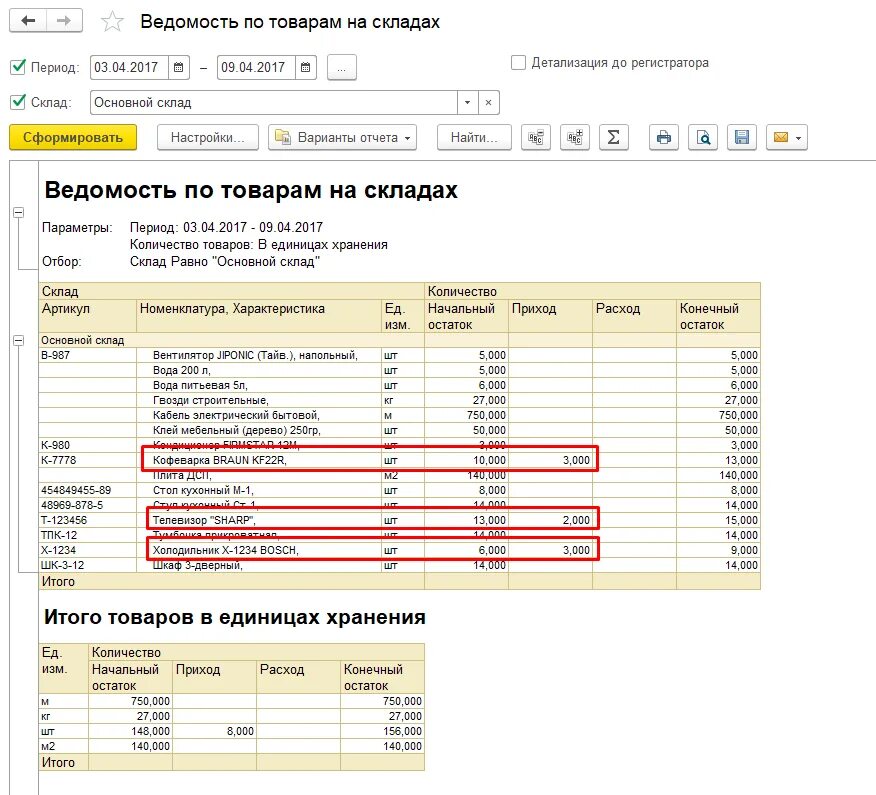Image resolution: width=876 pixels, height=795 pixels.
Task: Click the collapse all groups icon
Action: point(536,137)
